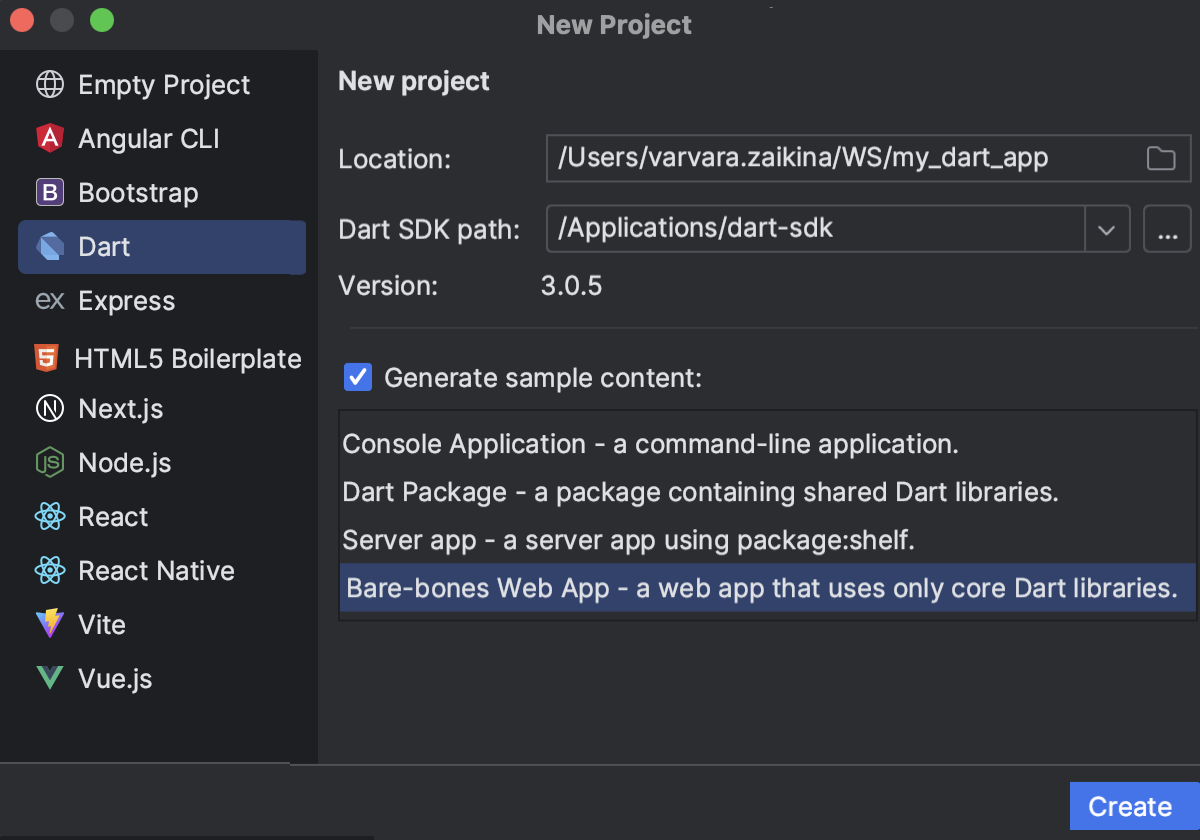Viewport: 1200px width, 840px height.
Task: Click the Express framework icon
Action: pos(50,301)
